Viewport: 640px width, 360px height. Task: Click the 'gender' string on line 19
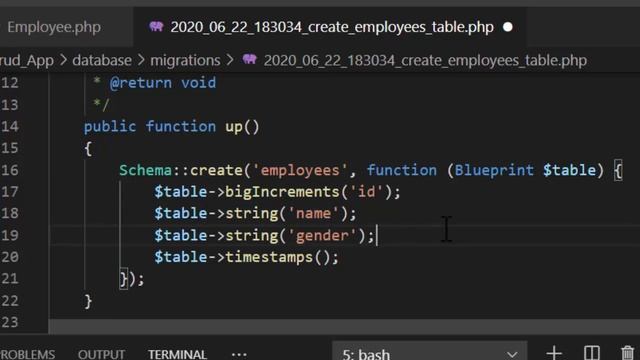point(322,235)
